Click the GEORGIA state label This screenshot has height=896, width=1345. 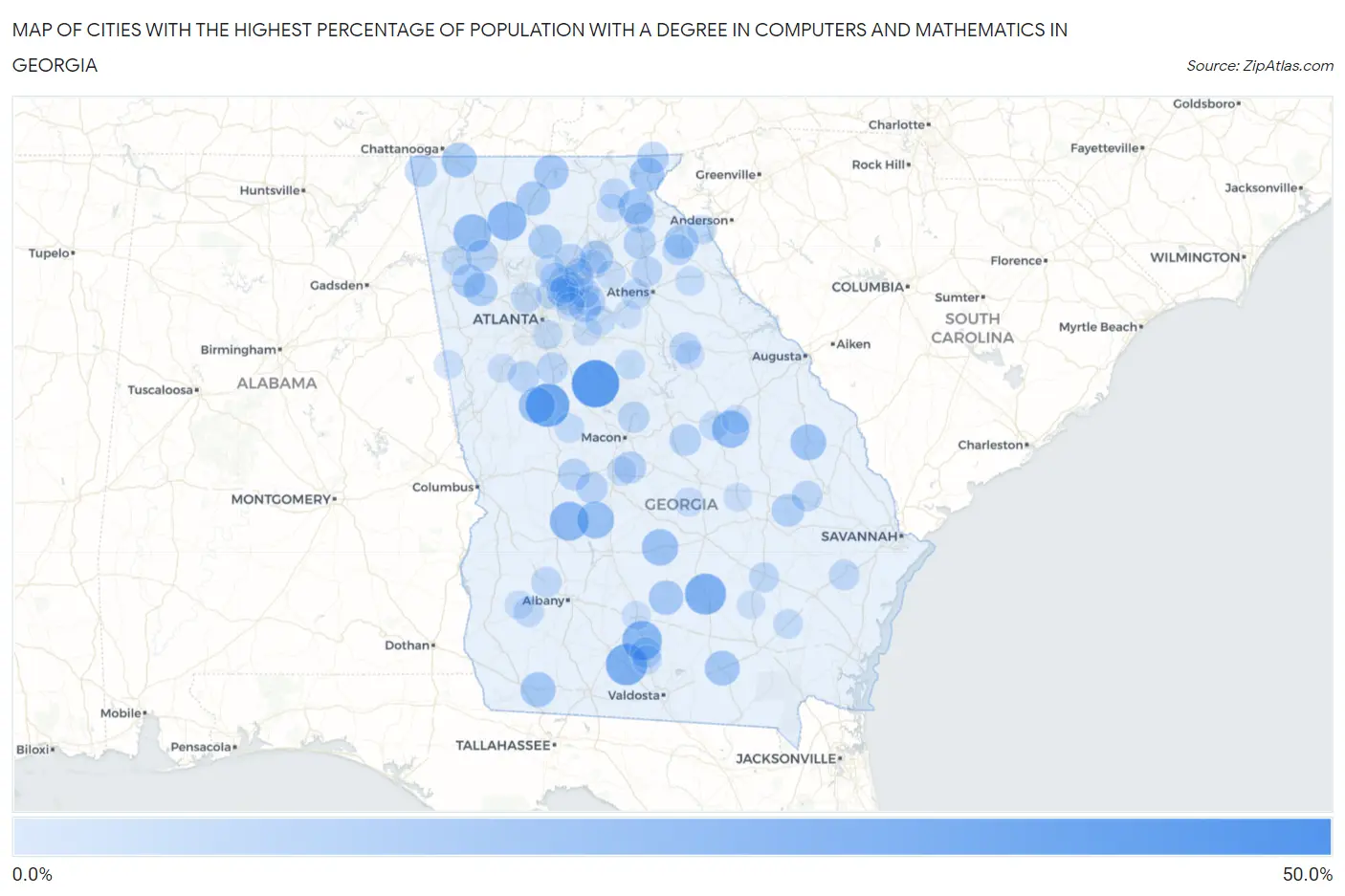pyautogui.click(x=681, y=505)
